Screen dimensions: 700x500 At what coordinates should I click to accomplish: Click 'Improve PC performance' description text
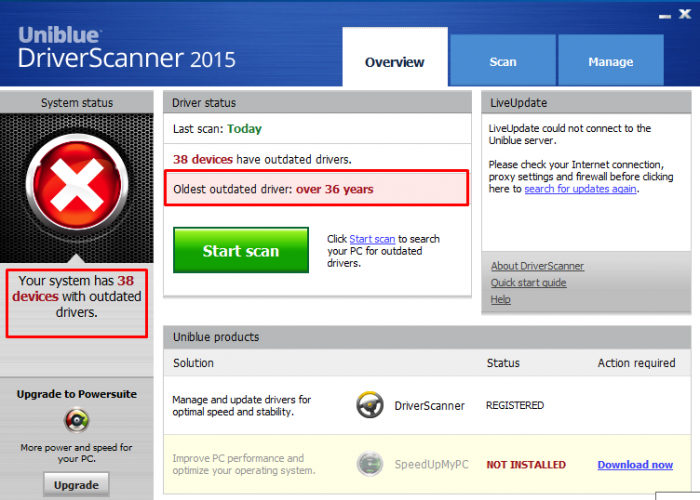tap(244, 464)
